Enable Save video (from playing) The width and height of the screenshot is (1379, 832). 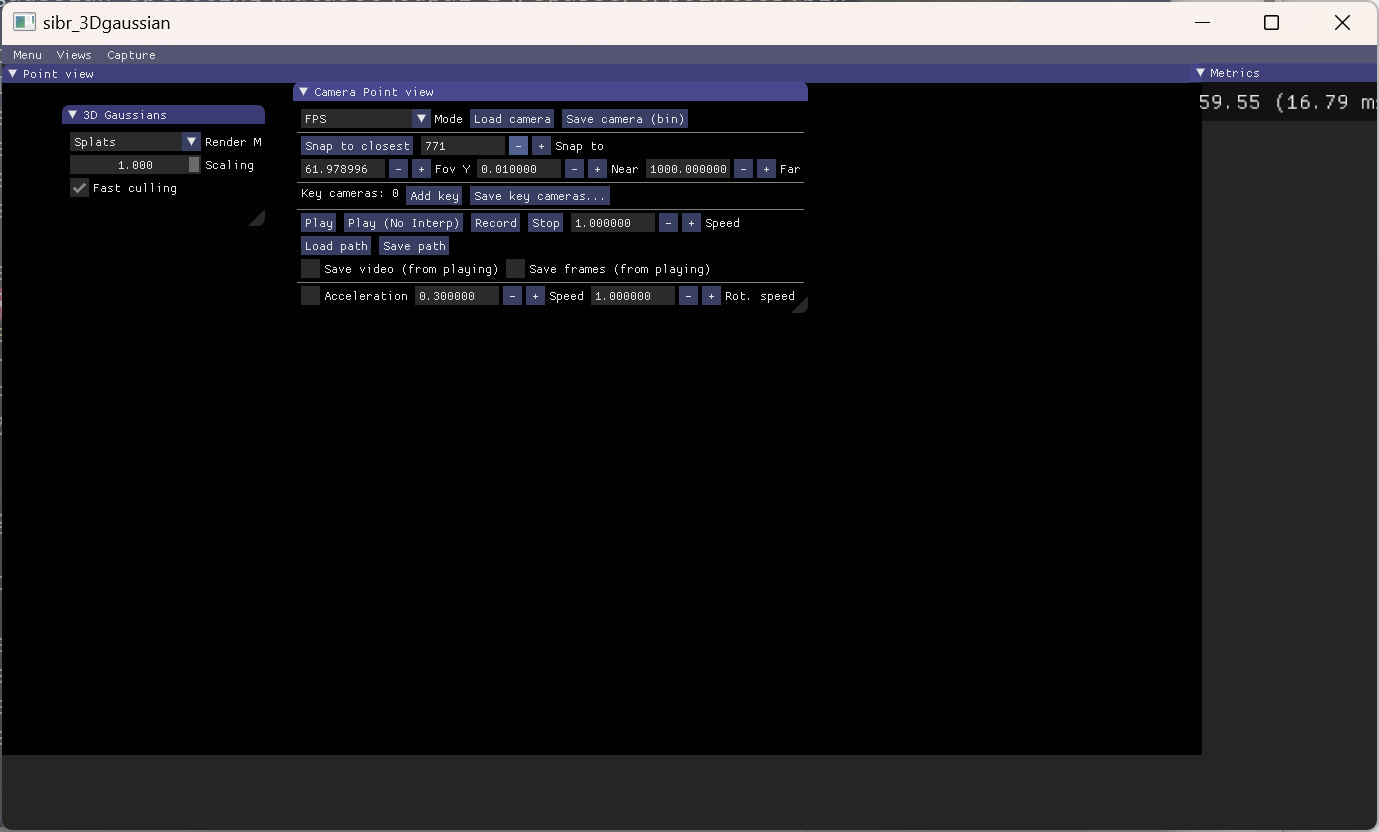click(x=310, y=268)
